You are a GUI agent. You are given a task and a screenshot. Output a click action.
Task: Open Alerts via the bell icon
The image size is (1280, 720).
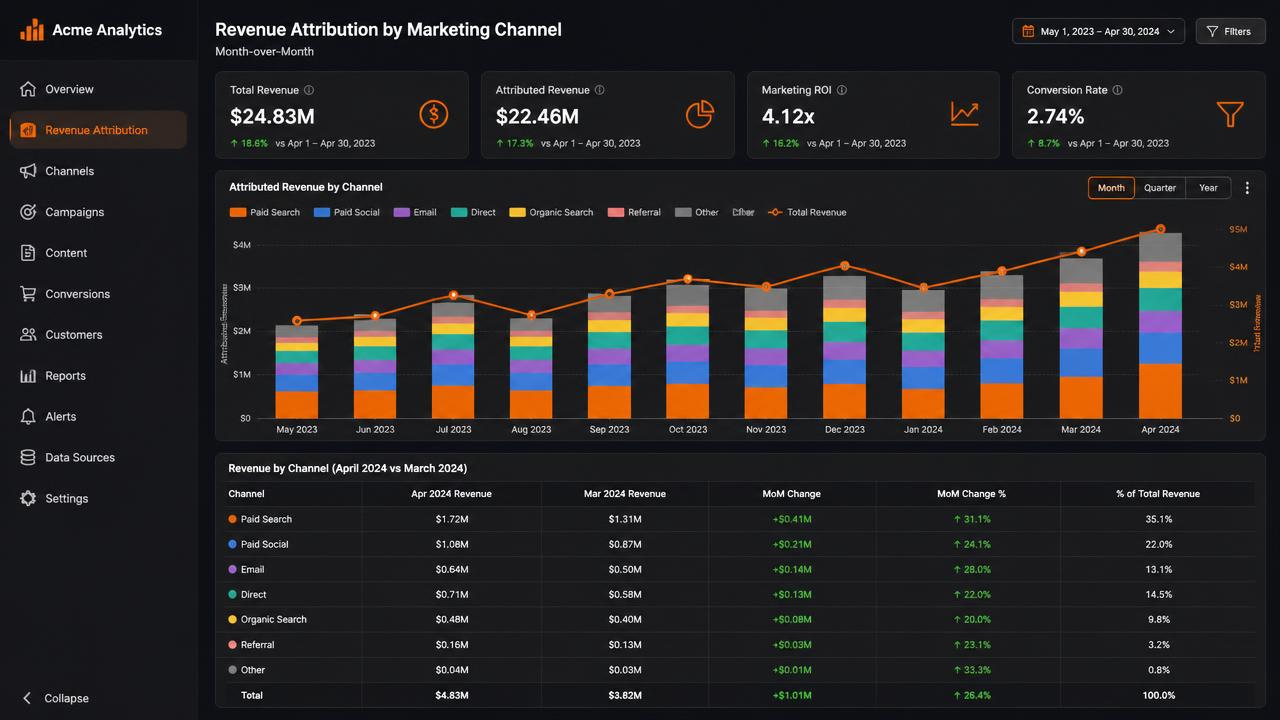tap(28, 417)
